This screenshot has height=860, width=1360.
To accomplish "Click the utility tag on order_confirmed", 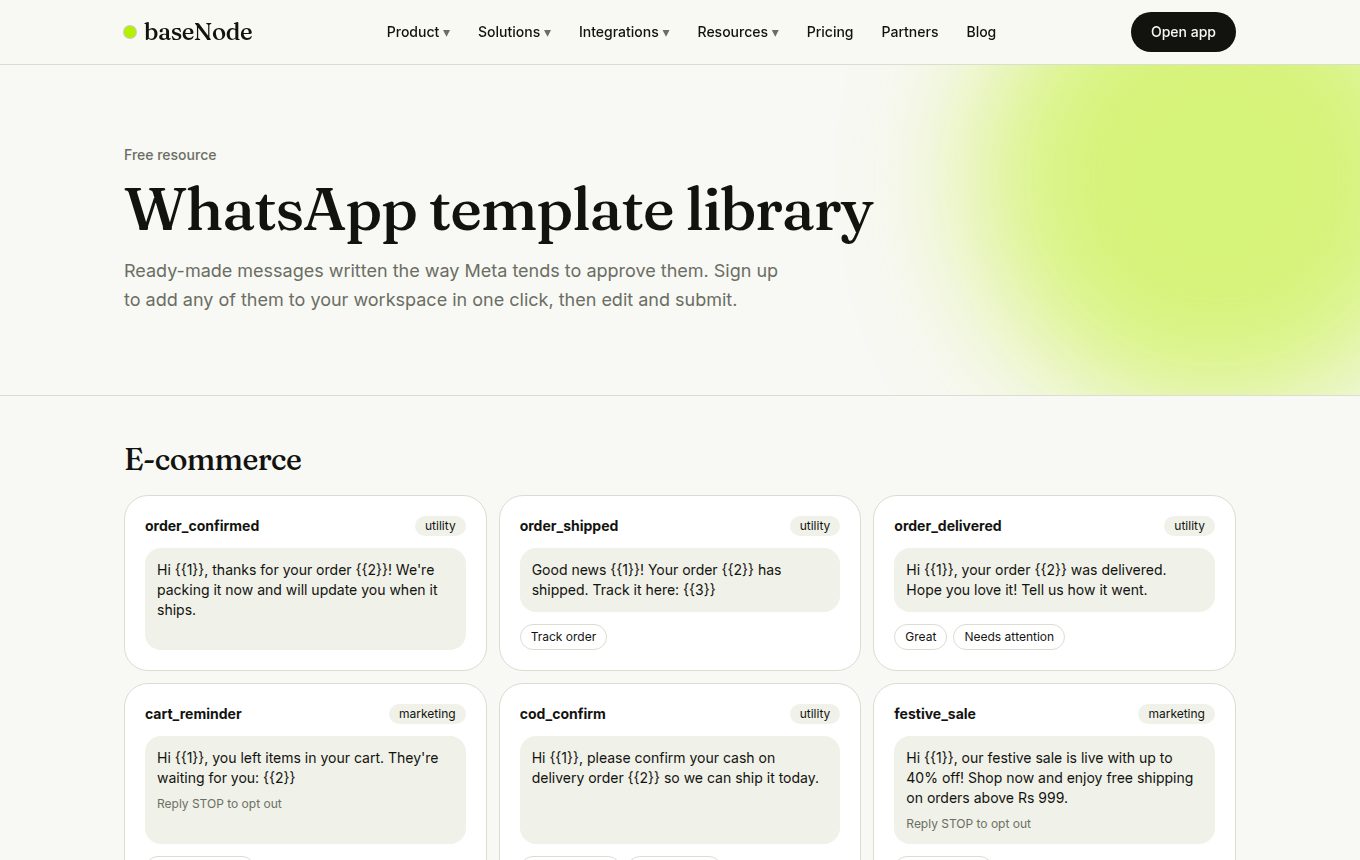I will 440,526.
